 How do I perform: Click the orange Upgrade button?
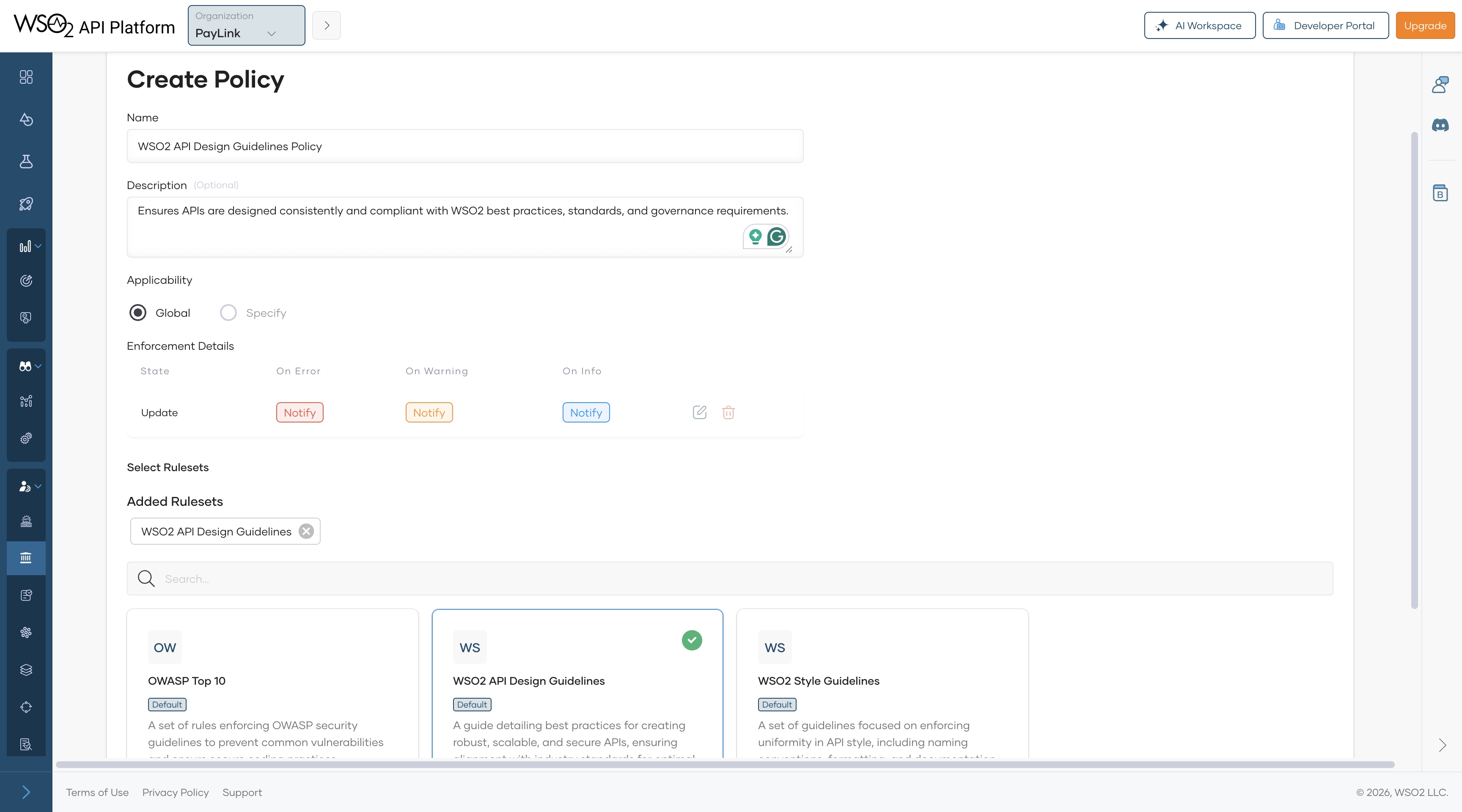click(1424, 25)
